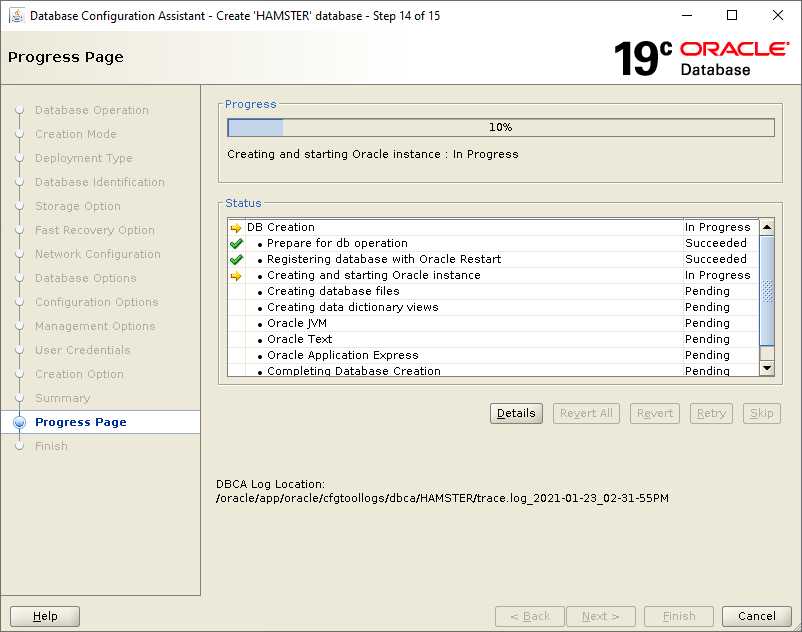Select Creation Mode step in sidebar
The image size is (802, 632).
tap(76, 134)
